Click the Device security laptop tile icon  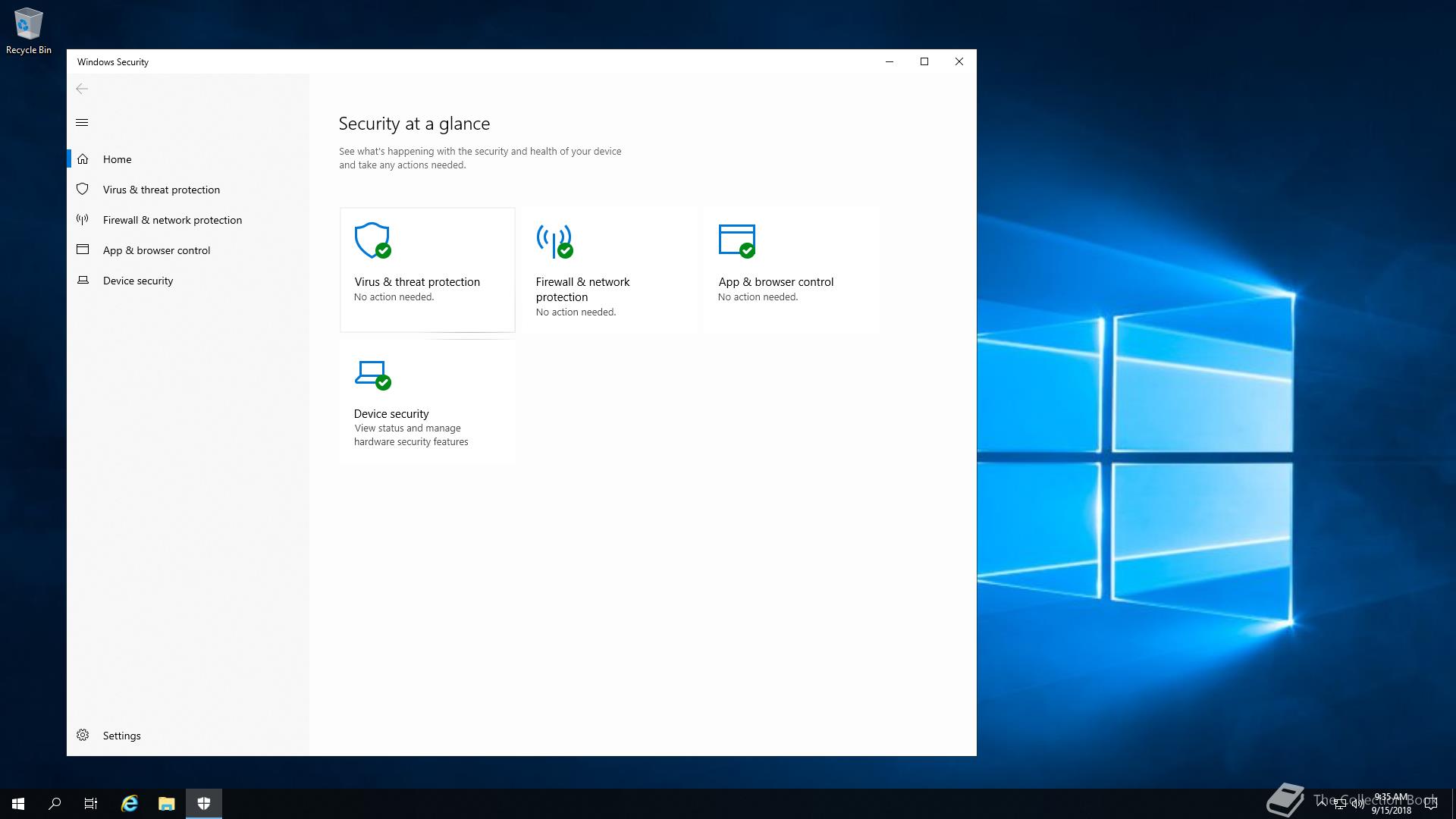[x=372, y=374]
